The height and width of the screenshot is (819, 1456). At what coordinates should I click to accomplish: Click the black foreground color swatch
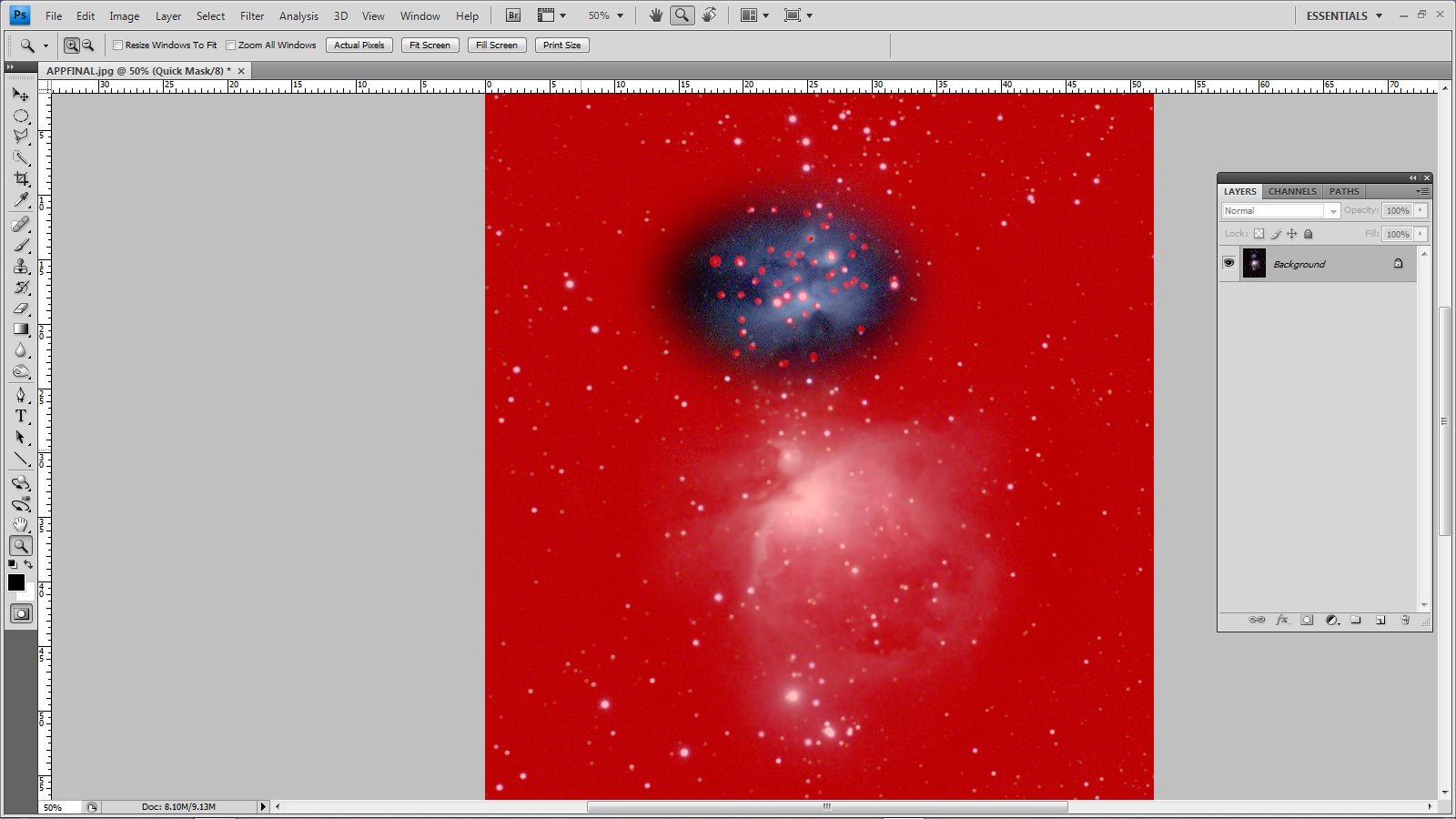tap(15, 582)
